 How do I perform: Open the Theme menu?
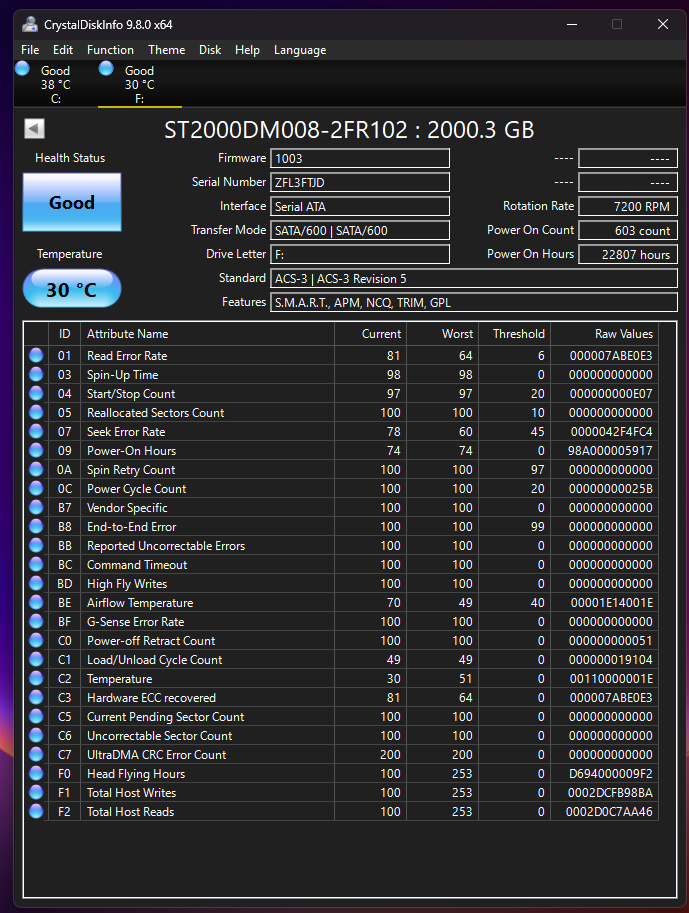(x=166, y=50)
